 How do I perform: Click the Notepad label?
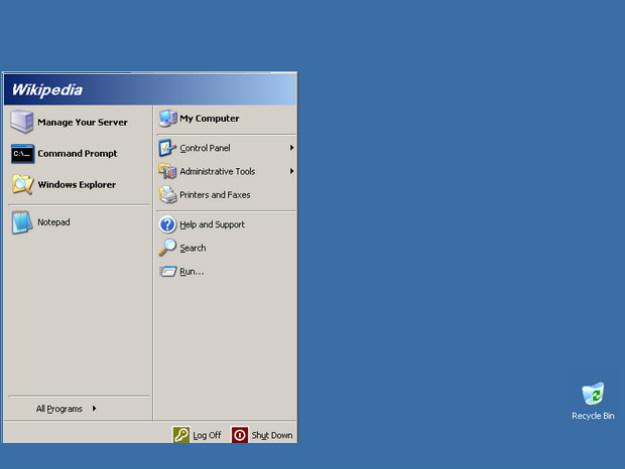[54, 222]
